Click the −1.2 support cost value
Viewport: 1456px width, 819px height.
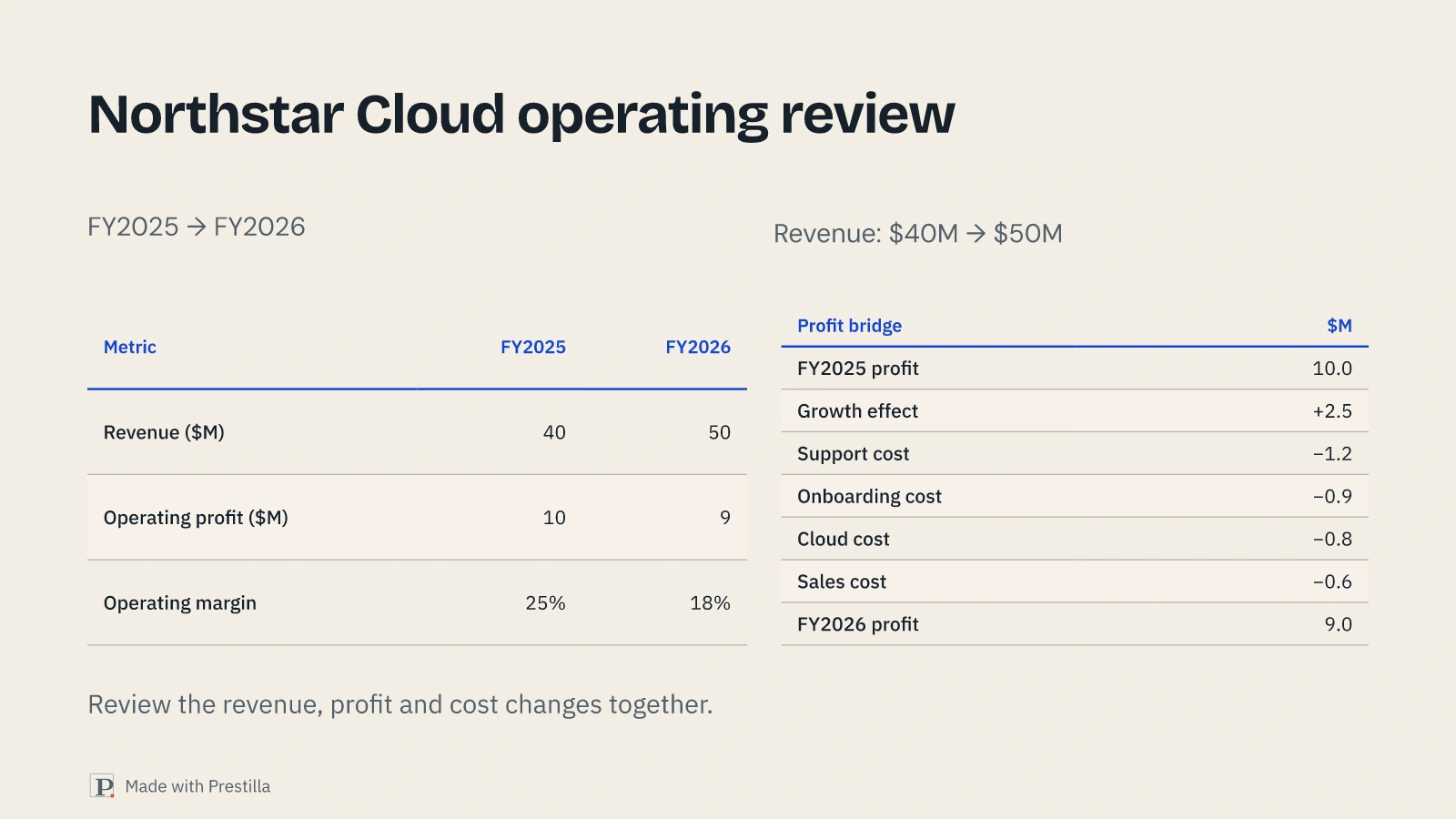(1332, 454)
